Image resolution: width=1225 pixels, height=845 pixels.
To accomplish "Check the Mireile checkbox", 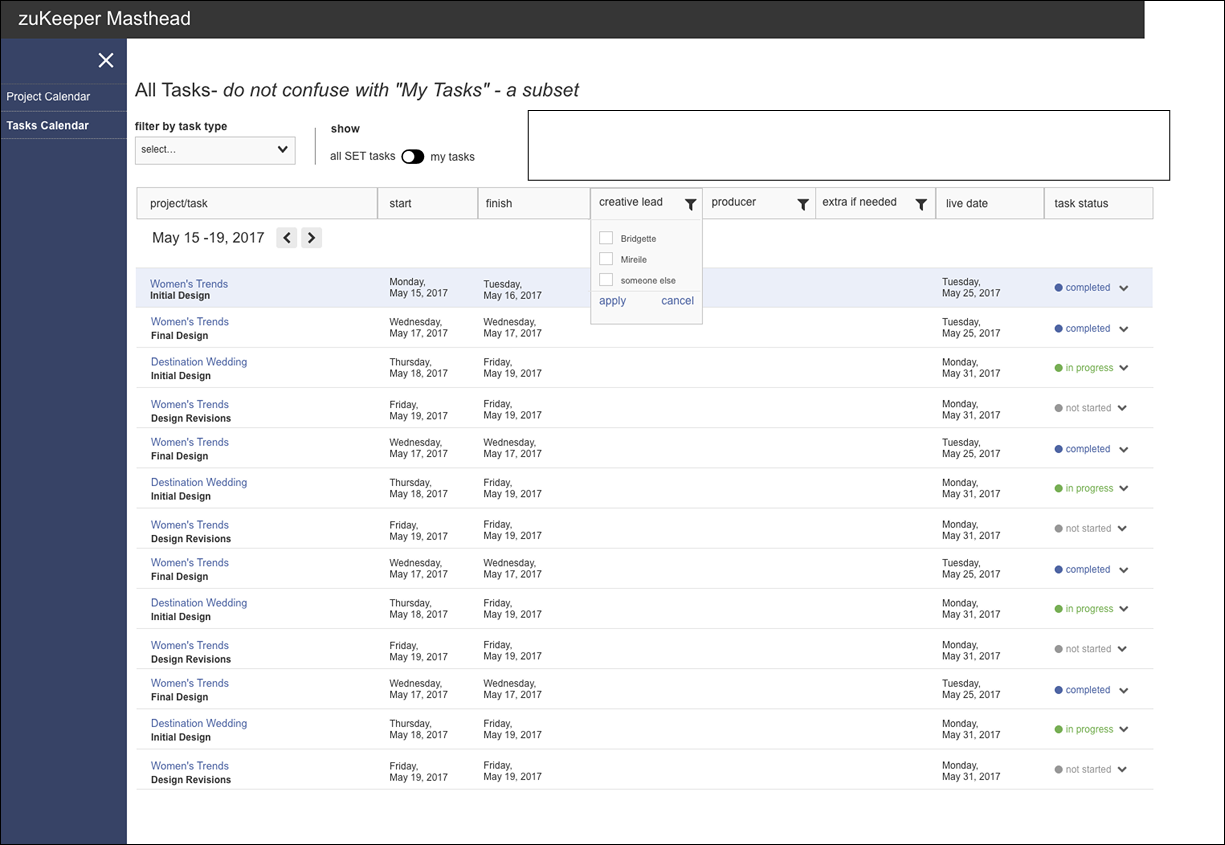I will pyautogui.click(x=606, y=259).
